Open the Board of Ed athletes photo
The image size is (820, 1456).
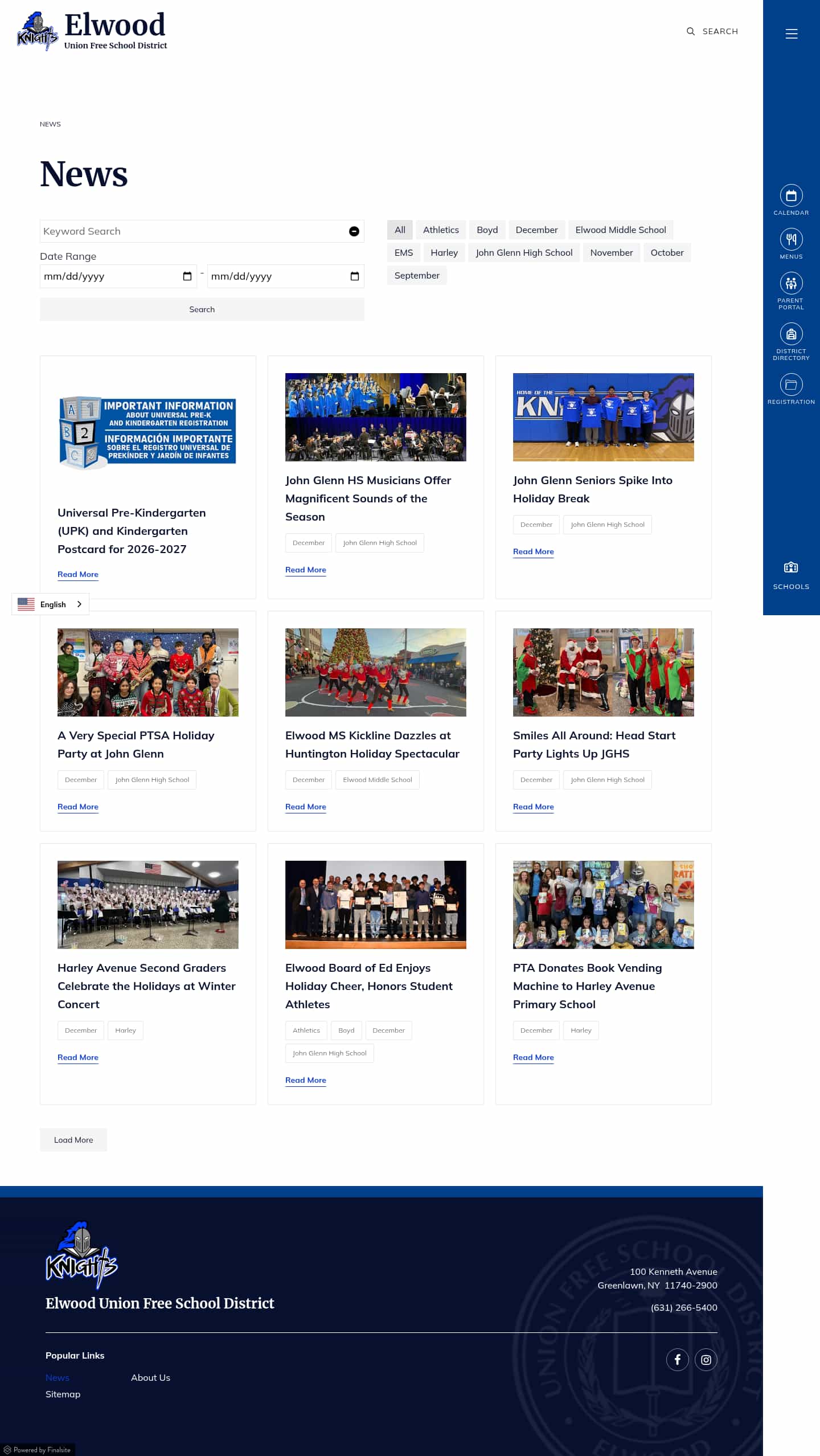(376, 905)
